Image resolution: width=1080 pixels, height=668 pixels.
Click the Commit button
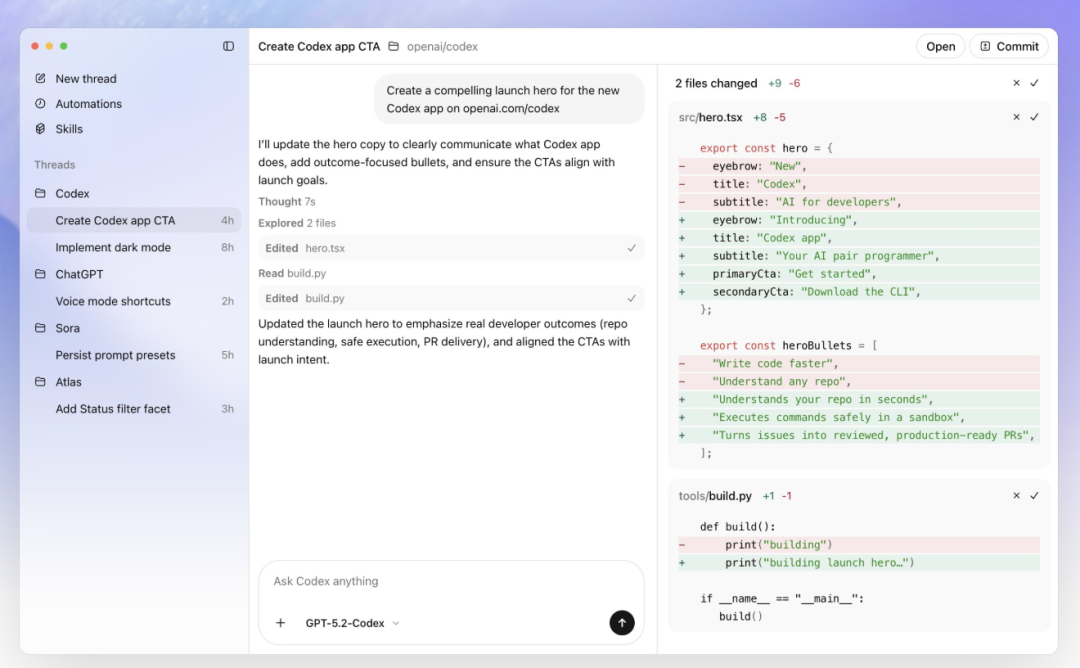pyautogui.click(x=1009, y=46)
